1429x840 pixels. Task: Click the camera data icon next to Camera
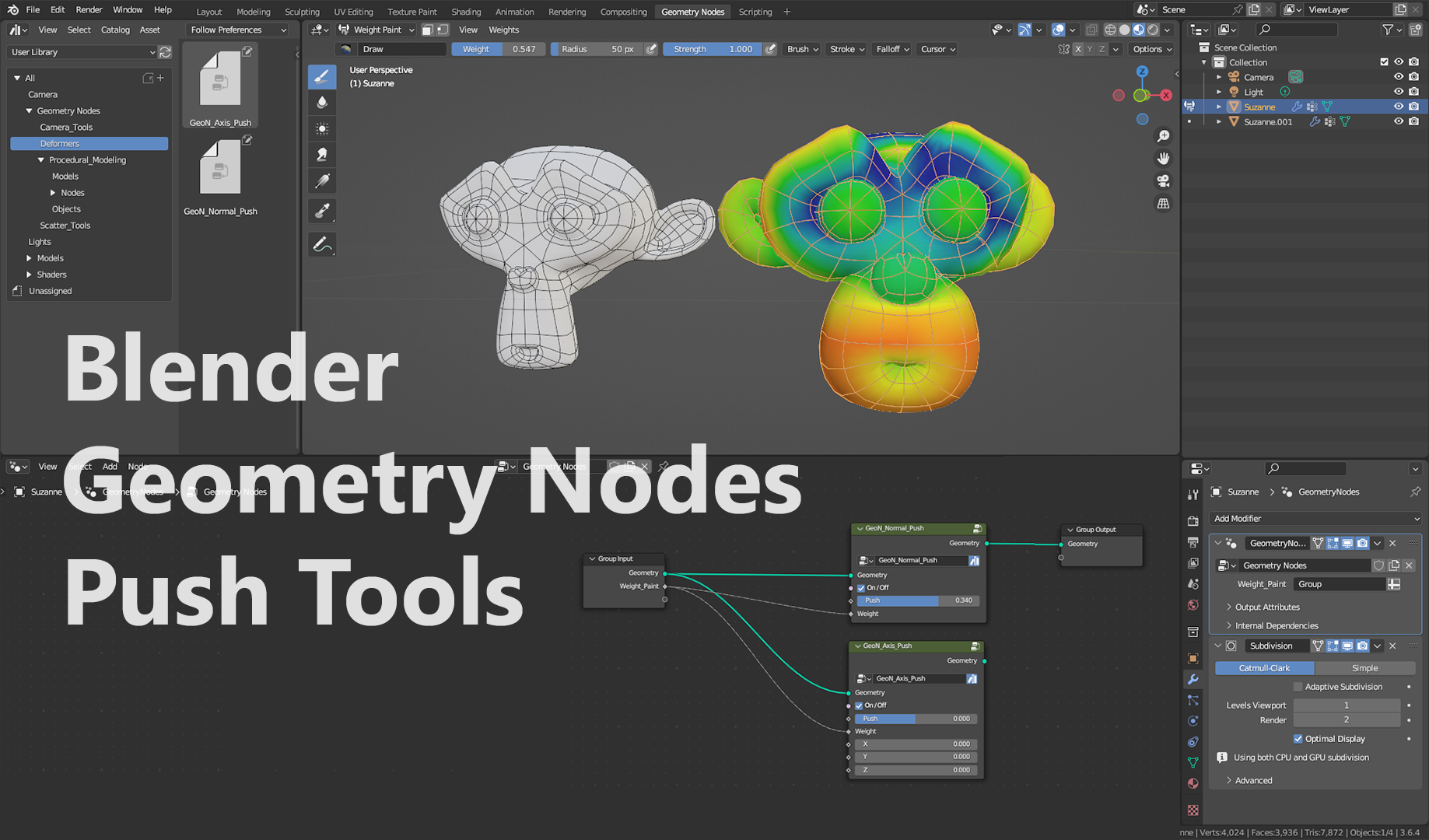[x=1295, y=76]
